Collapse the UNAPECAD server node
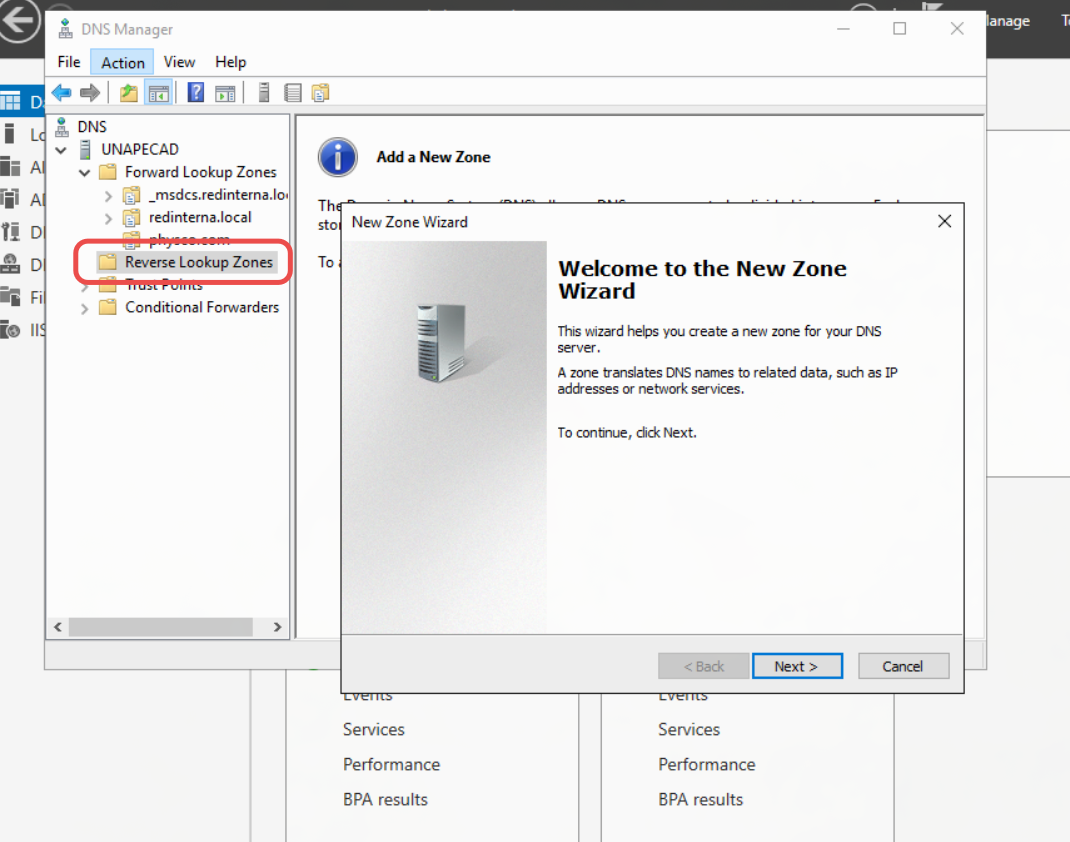Image resolution: width=1070 pixels, height=842 pixels. pos(61,149)
